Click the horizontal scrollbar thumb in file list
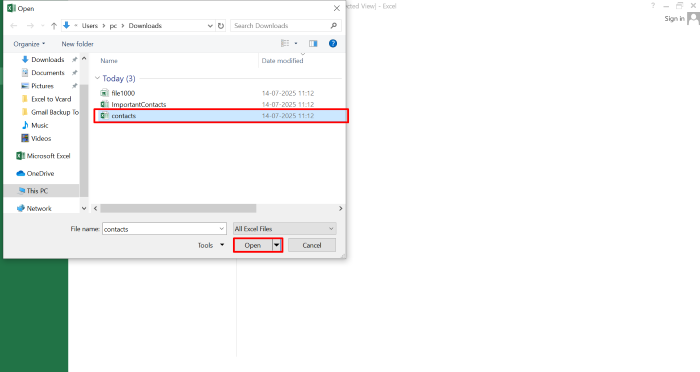This screenshot has width=700, height=372. click(178, 209)
